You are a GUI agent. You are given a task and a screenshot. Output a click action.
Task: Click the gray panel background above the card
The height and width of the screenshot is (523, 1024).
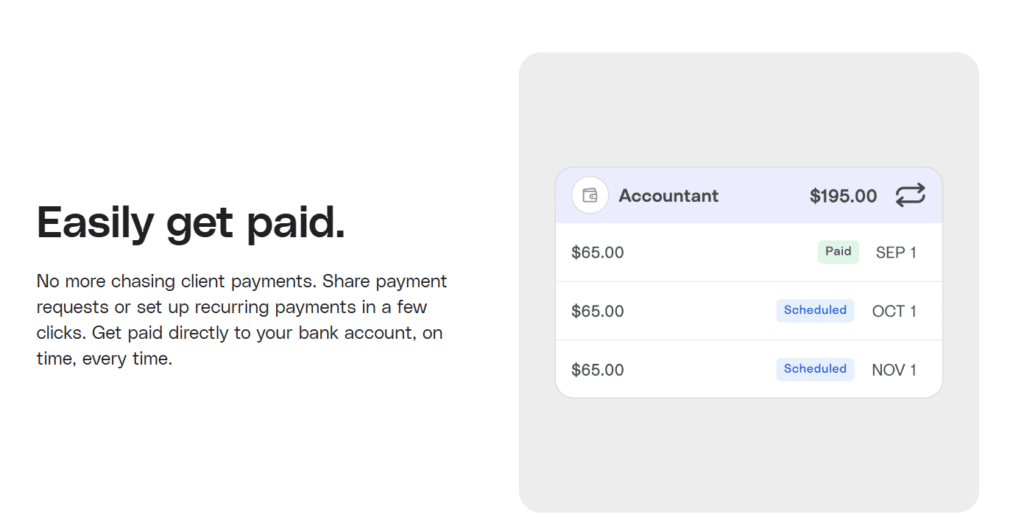point(748,110)
